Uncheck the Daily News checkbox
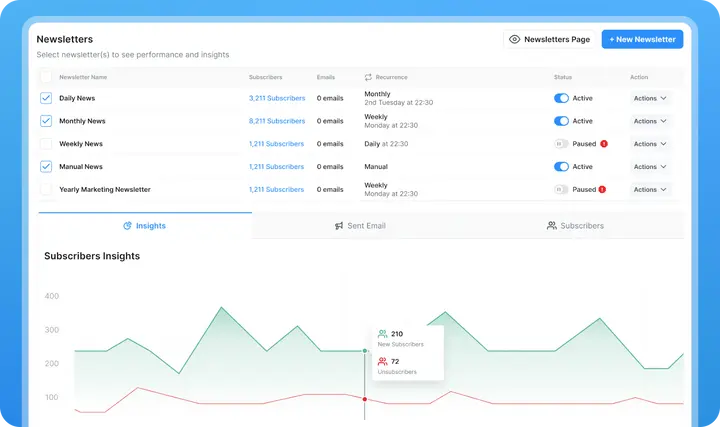 [x=46, y=98]
